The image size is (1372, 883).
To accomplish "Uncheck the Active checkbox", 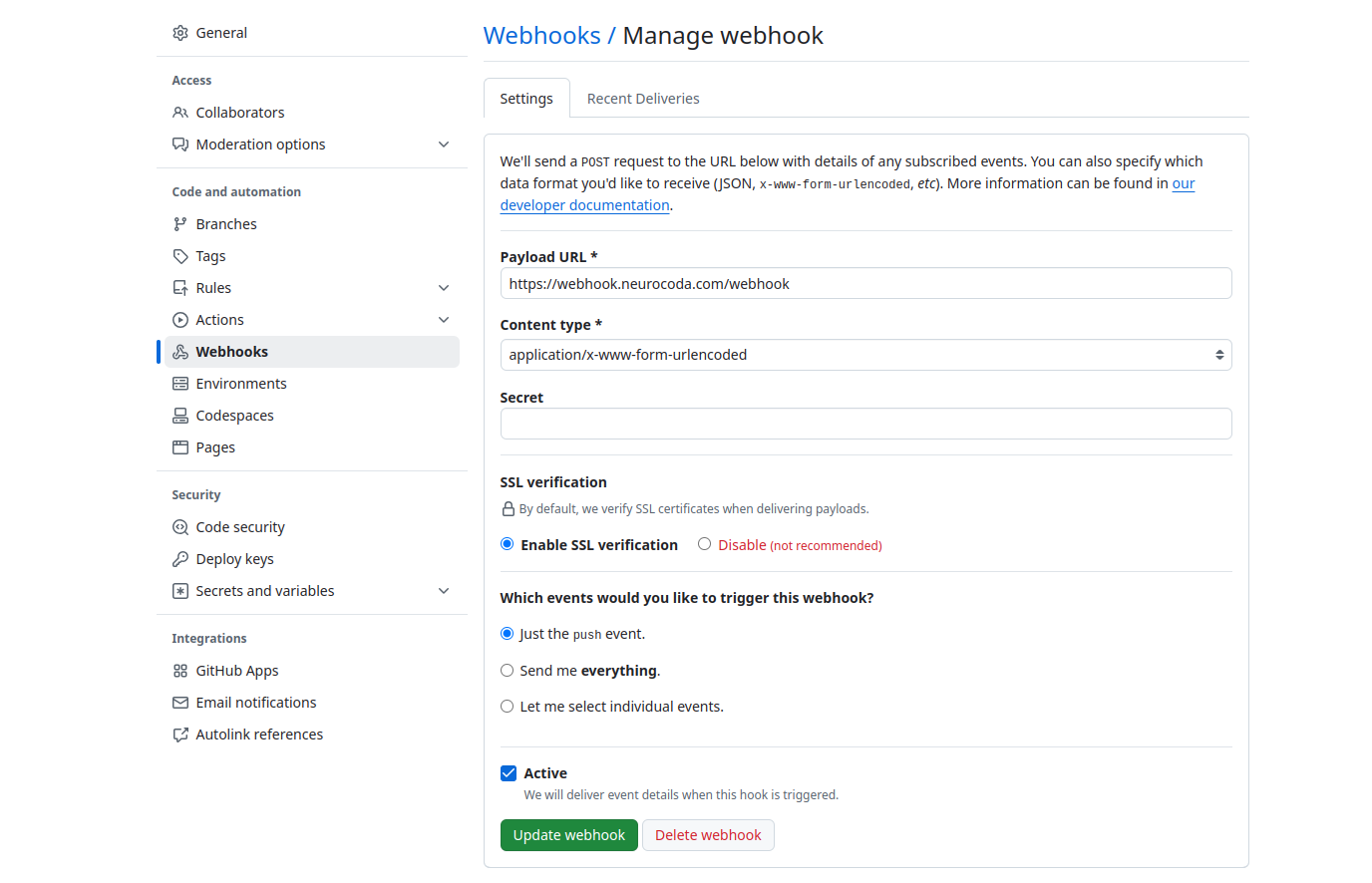I will [509, 773].
